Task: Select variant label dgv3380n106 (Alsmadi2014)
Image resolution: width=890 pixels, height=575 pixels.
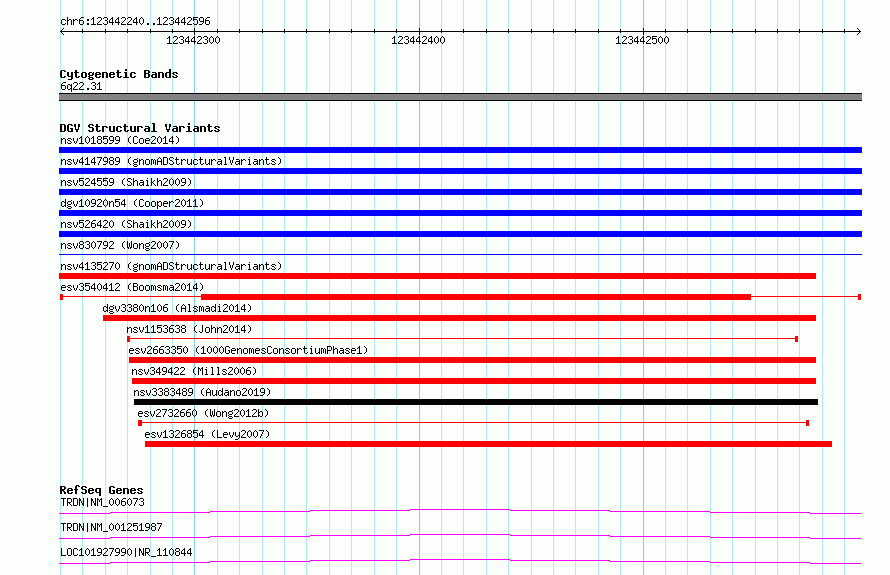Action: coord(177,308)
